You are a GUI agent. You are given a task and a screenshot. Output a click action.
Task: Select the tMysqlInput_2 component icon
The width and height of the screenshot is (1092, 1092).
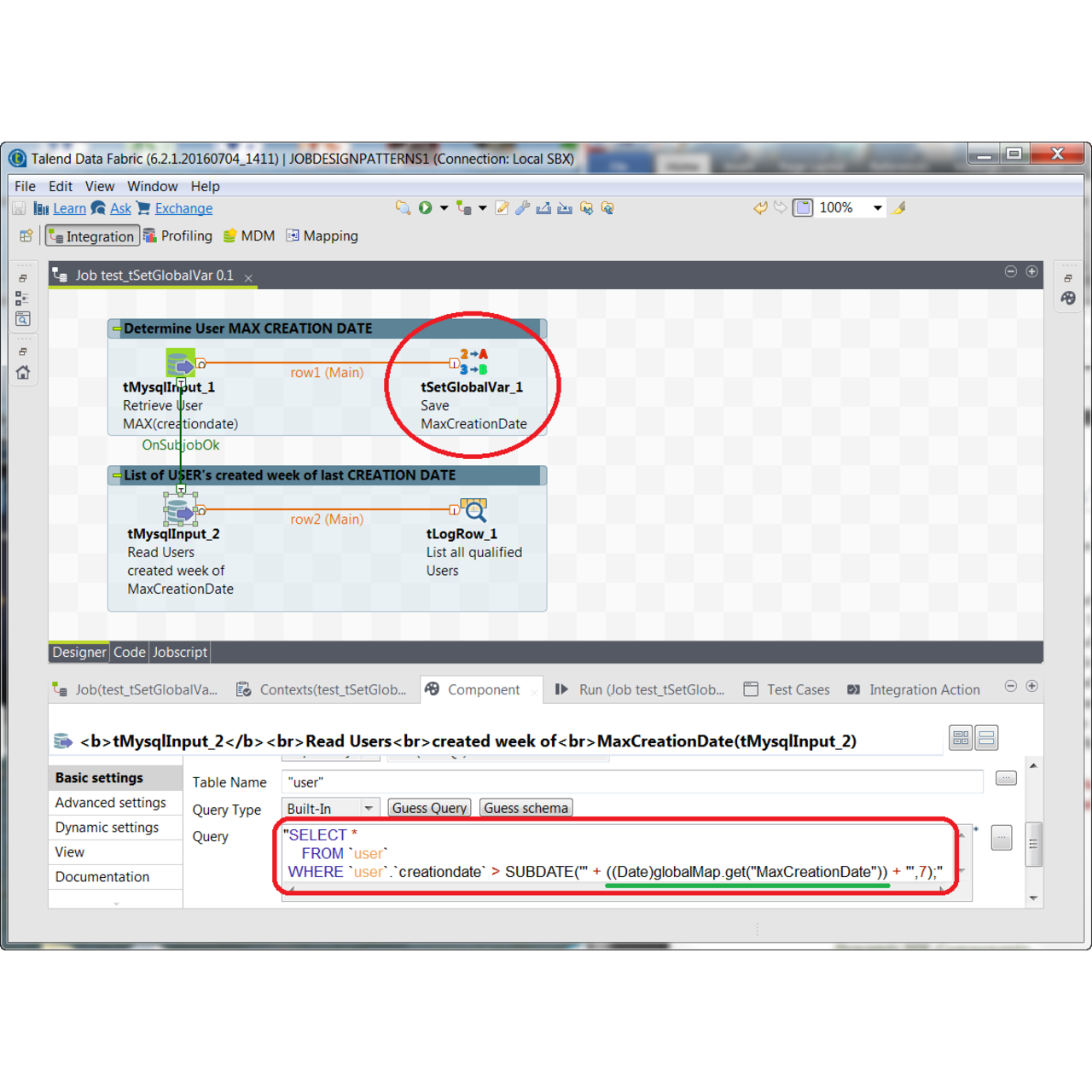(x=180, y=510)
